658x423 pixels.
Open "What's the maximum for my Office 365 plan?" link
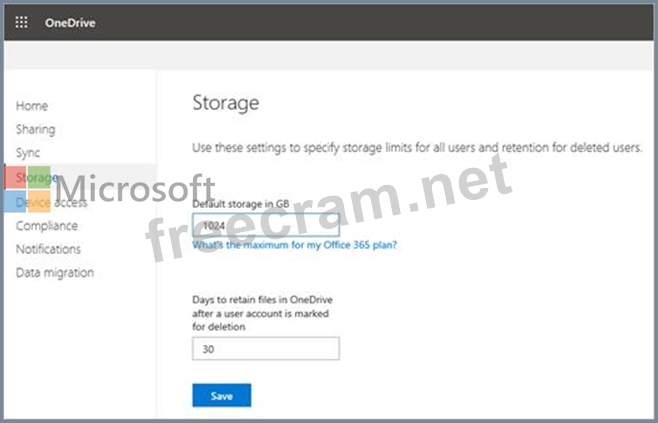click(295, 245)
